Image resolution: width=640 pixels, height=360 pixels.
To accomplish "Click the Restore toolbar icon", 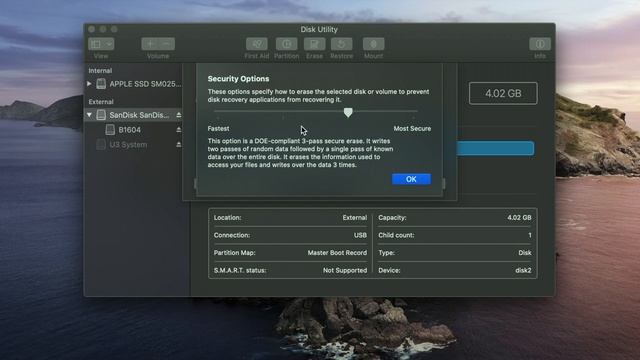I will pyautogui.click(x=342, y=44).
